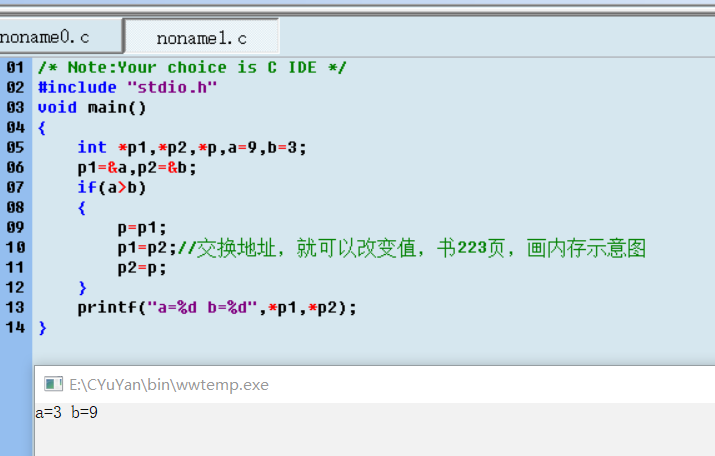
Task: Click the opening brace on line 04
Action: click(x=42, y=128)
